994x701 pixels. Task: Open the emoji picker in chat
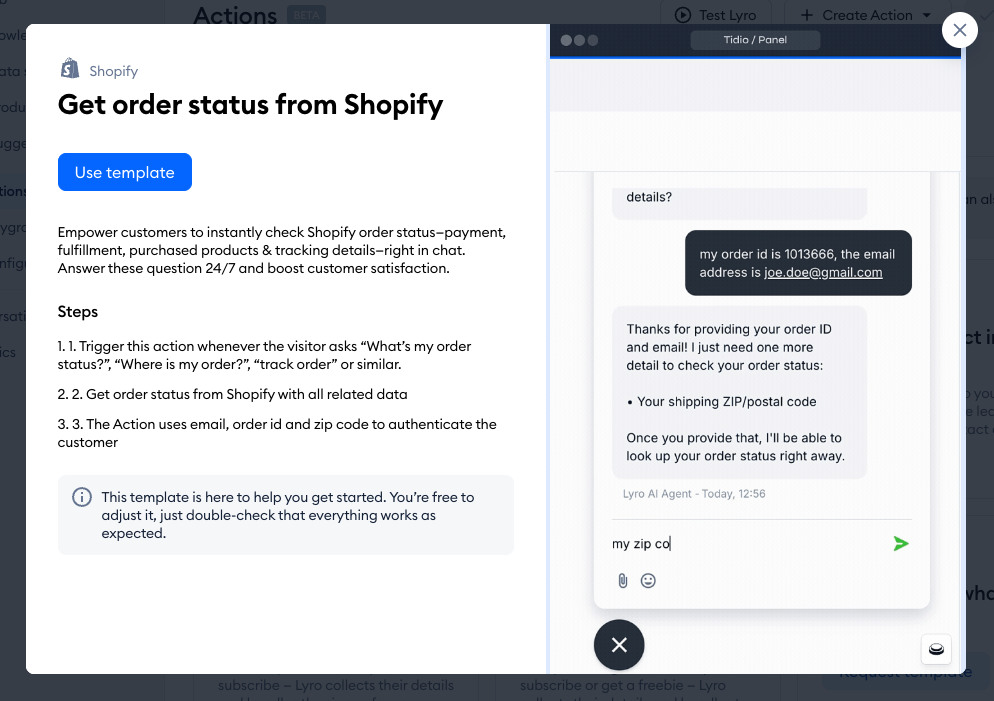tap(648, 580)
